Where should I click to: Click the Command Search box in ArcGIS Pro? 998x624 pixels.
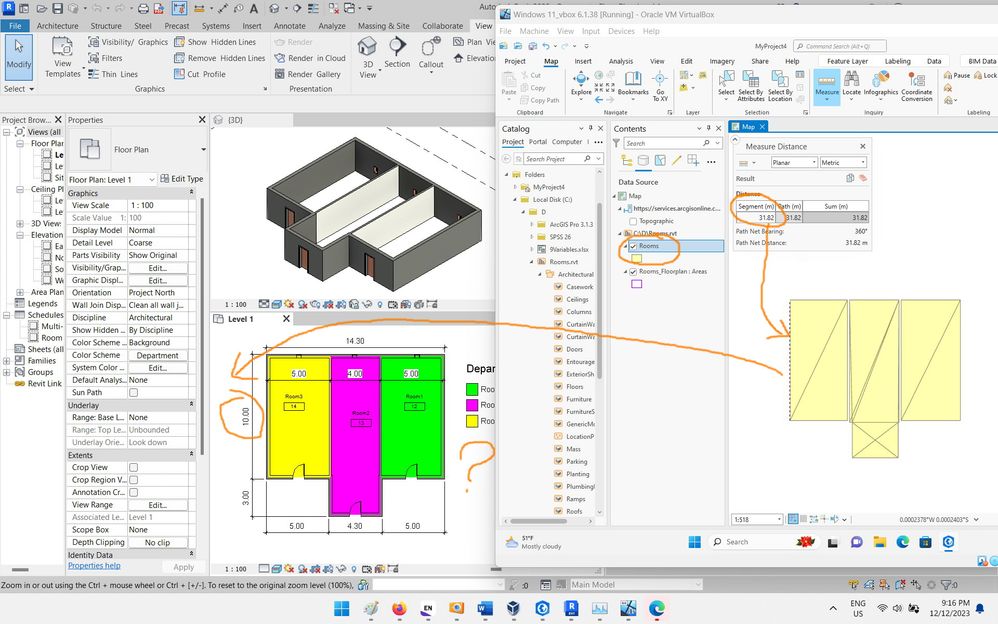[840, 46]
